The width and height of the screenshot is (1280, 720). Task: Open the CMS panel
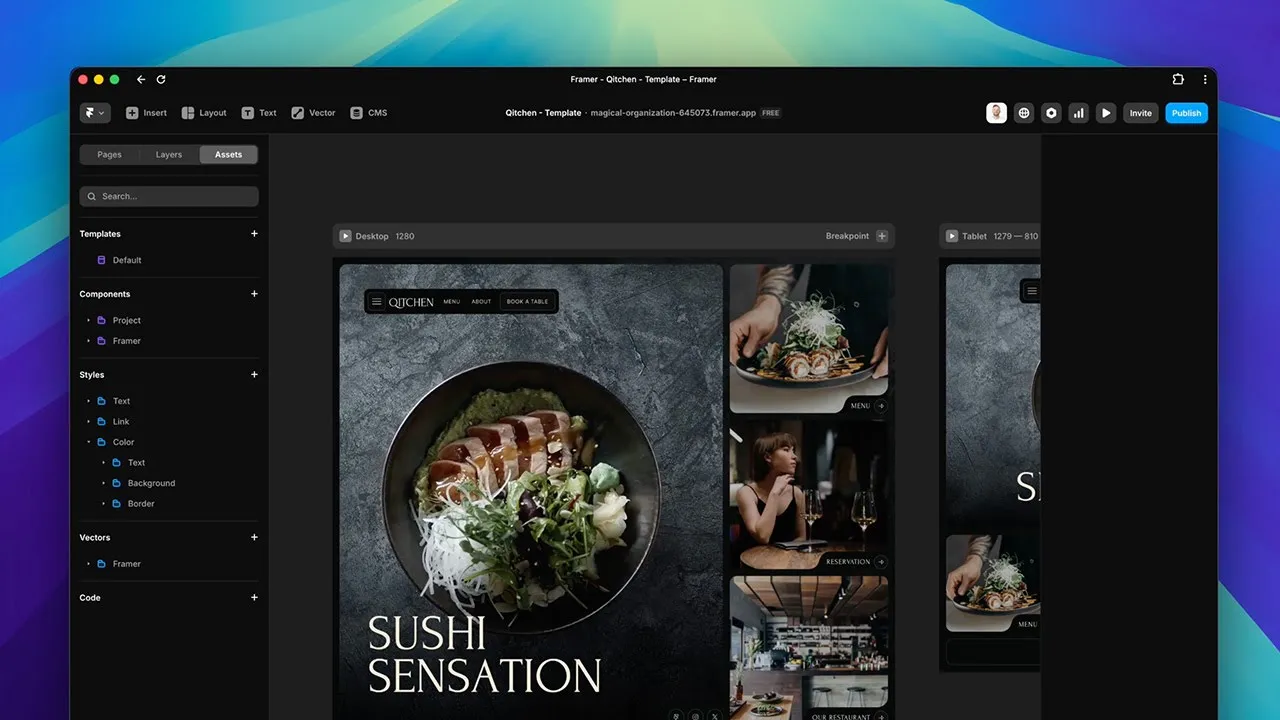click(x=369, y=113)
